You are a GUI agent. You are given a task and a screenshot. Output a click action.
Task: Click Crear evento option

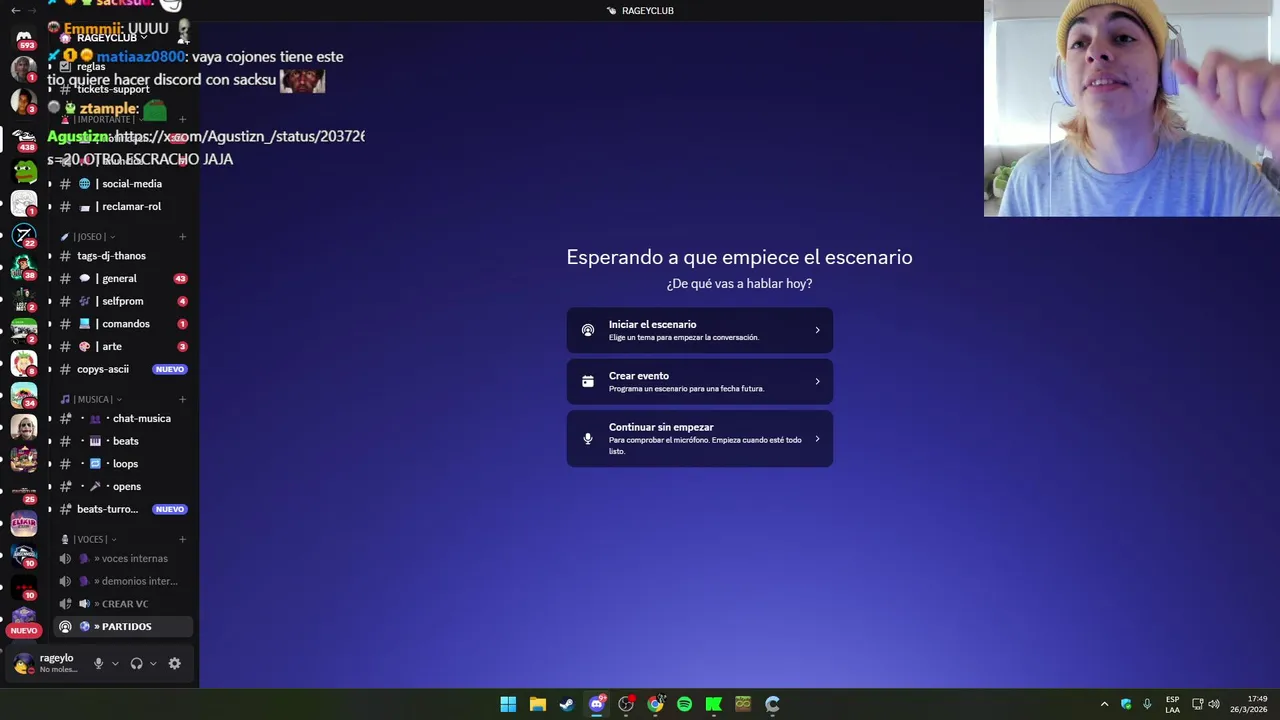pyautogui.click(x=699, y=381)
